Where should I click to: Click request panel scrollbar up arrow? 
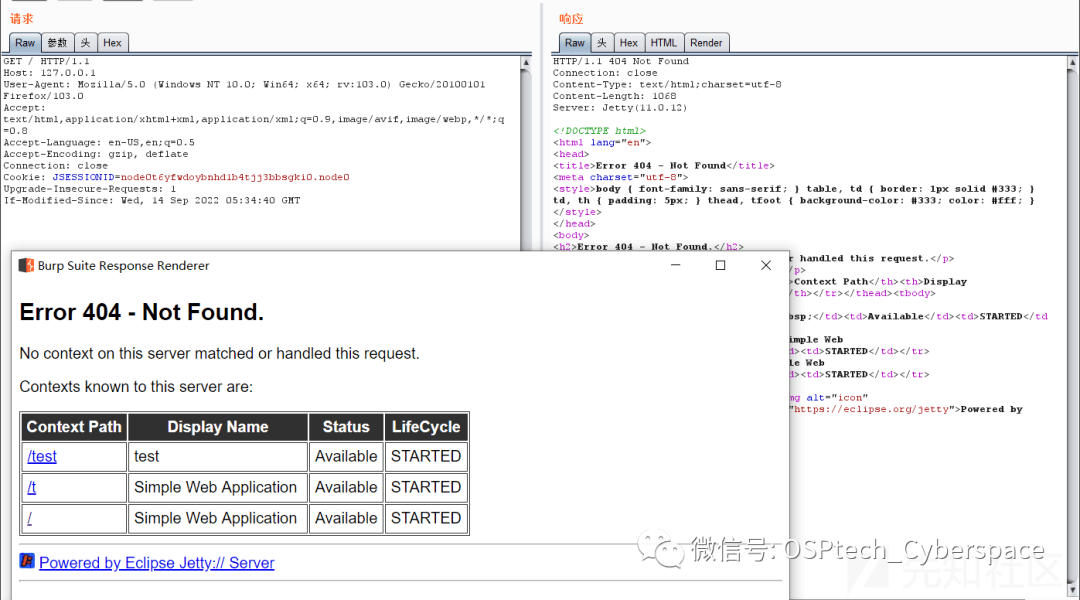pyautogui.click(x=526, y=62)
